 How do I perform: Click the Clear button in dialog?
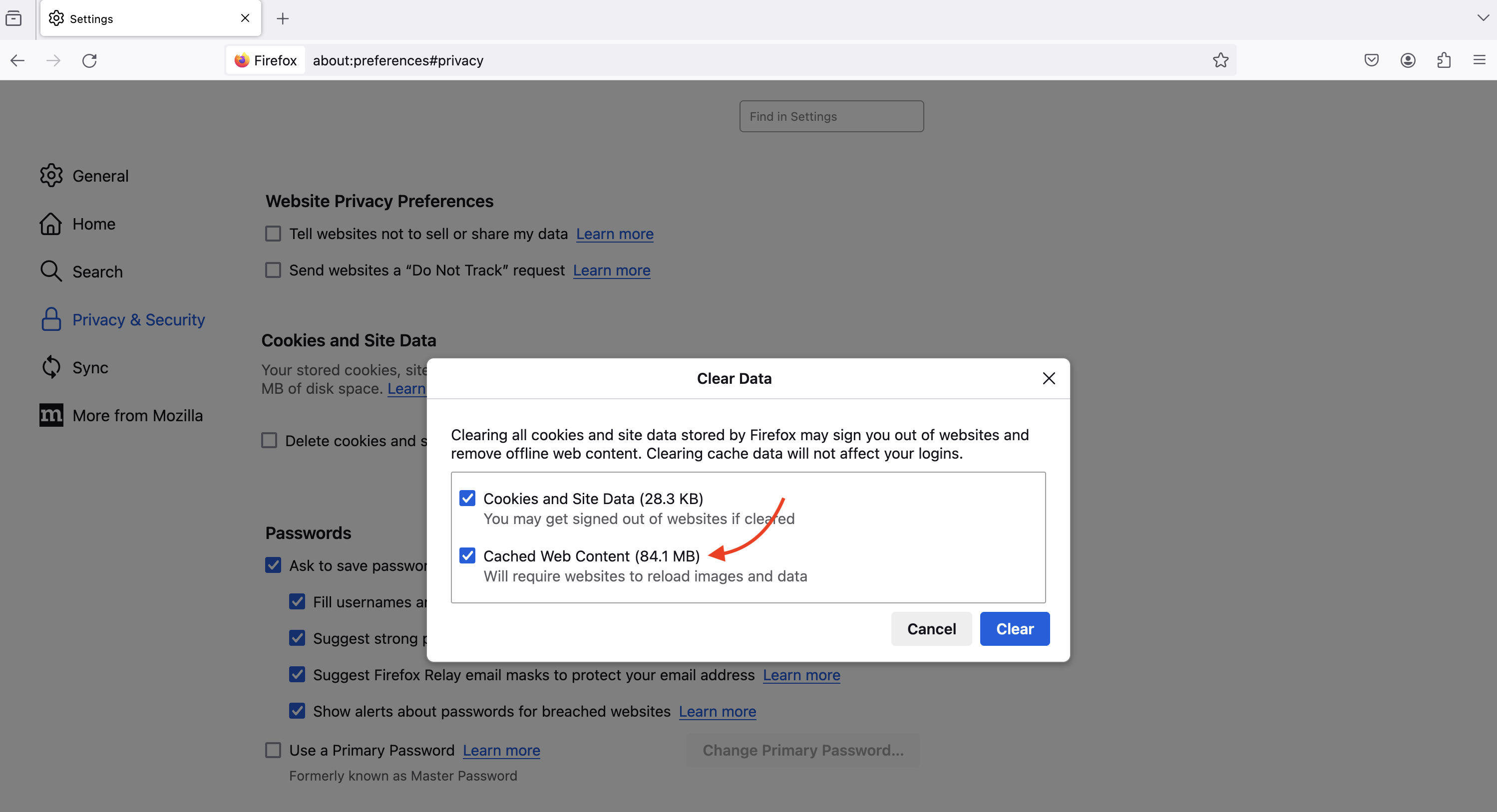tap(1015, 629)
